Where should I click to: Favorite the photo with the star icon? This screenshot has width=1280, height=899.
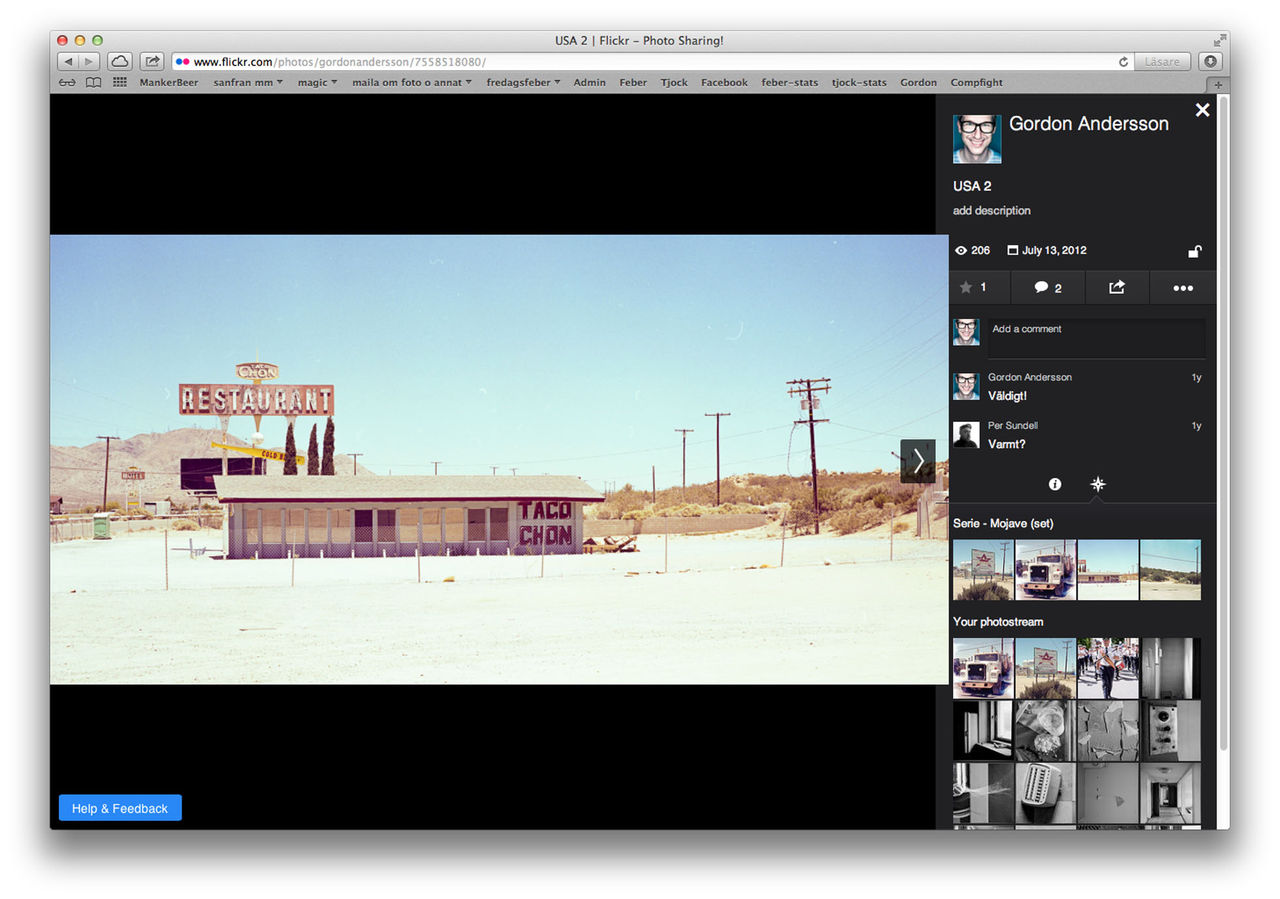click(966, 287)
